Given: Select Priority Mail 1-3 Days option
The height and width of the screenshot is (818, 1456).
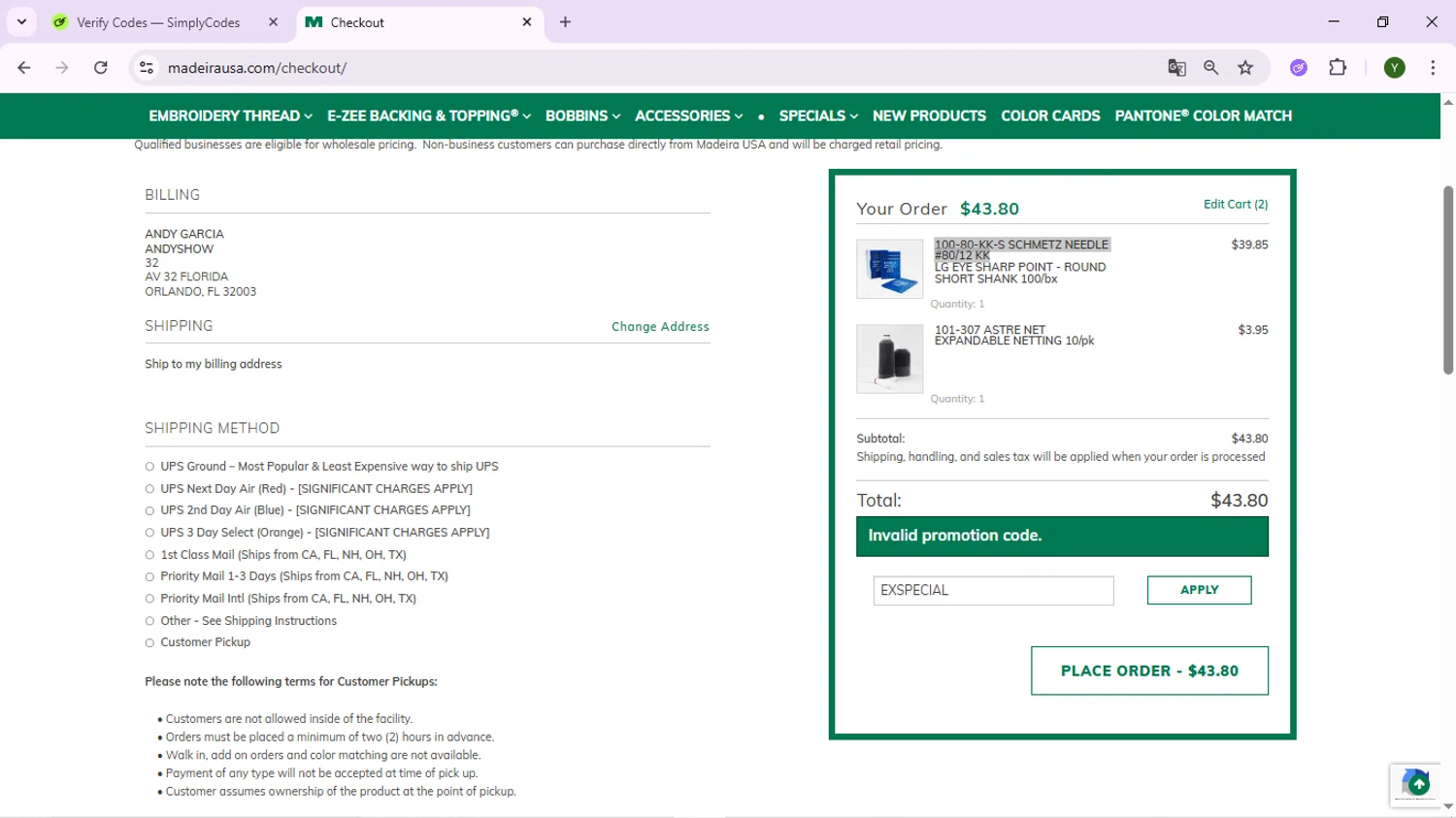Looking at the screenshot, I should (x=149, y=576).
